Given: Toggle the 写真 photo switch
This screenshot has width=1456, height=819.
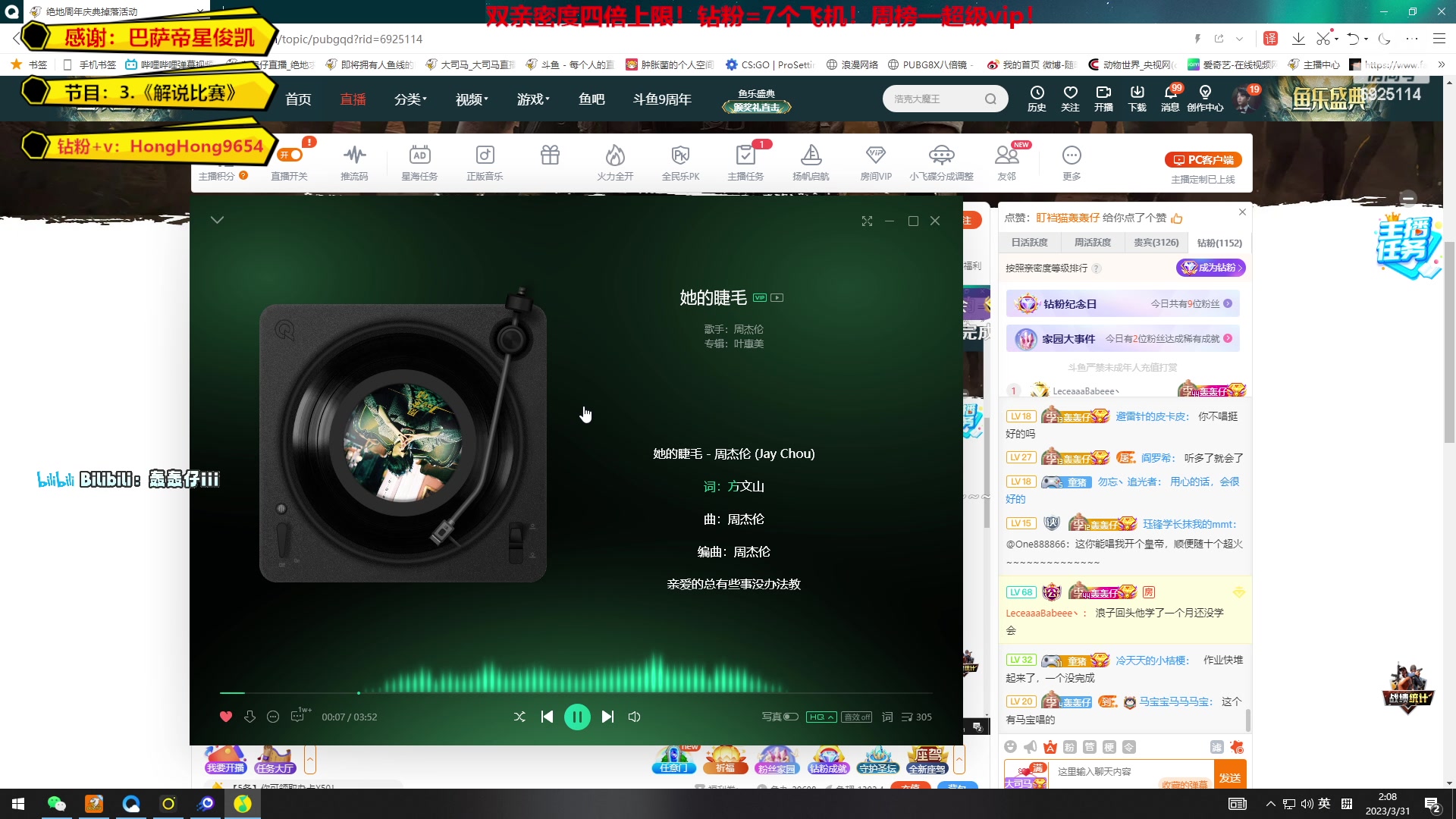Looking at the screenshot, I should 791,717.
